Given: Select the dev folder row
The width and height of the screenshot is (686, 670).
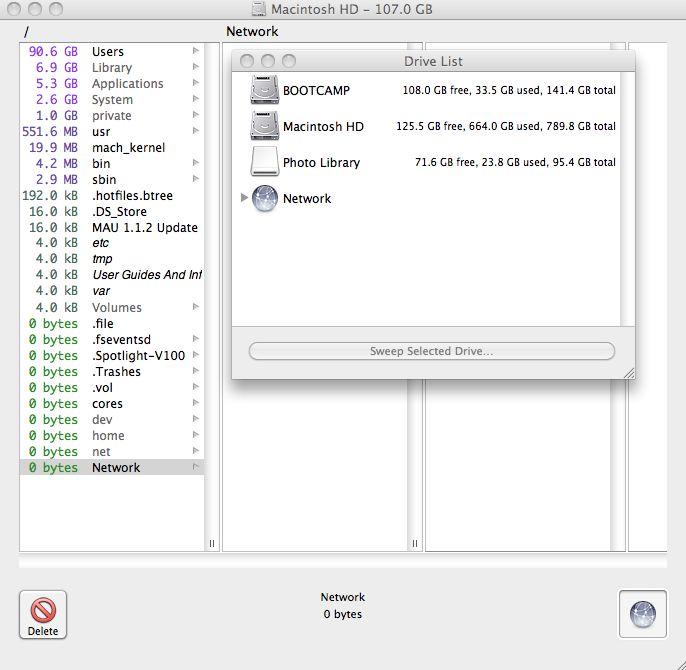Looking at the screenshot, I should click(x=112, y=419).
